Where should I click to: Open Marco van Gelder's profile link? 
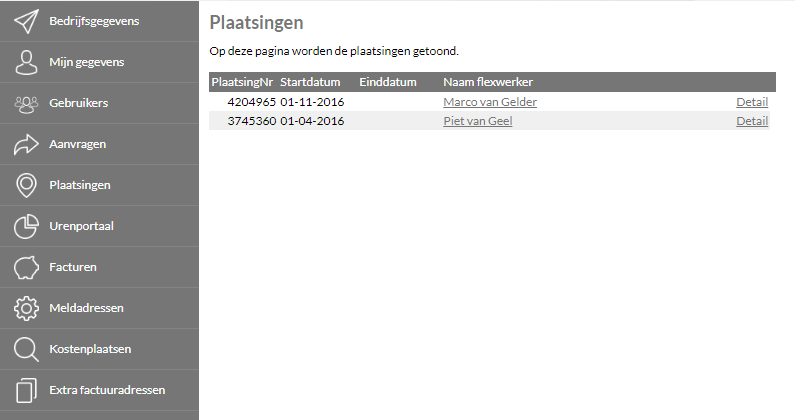(x=490, y=102)
